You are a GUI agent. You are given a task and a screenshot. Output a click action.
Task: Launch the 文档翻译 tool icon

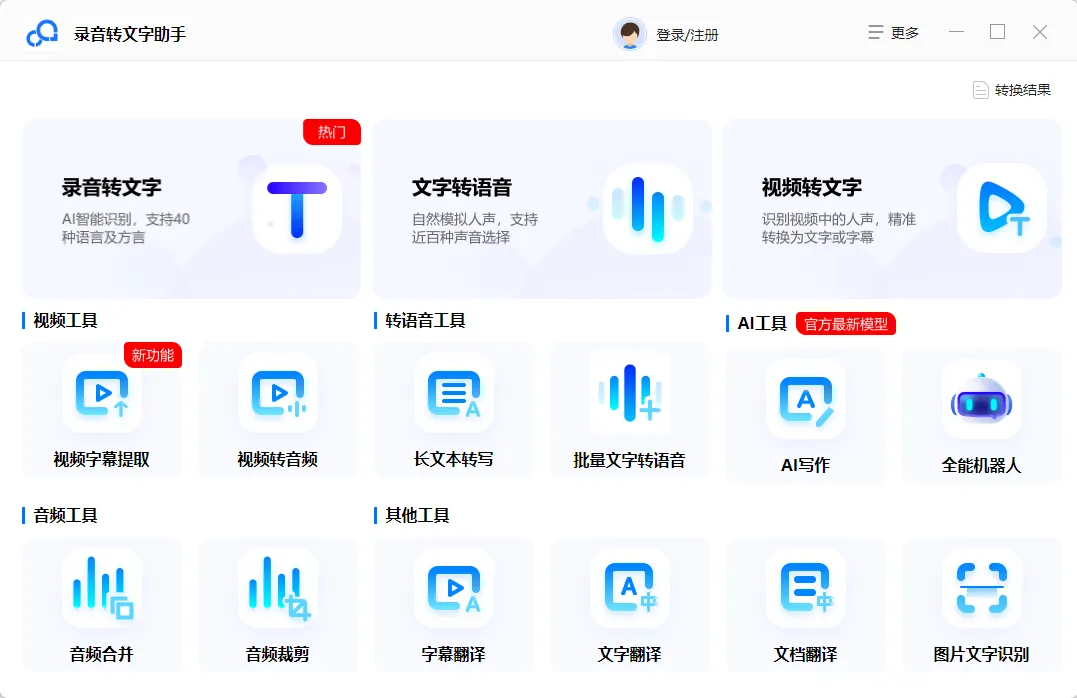point(805,588)
